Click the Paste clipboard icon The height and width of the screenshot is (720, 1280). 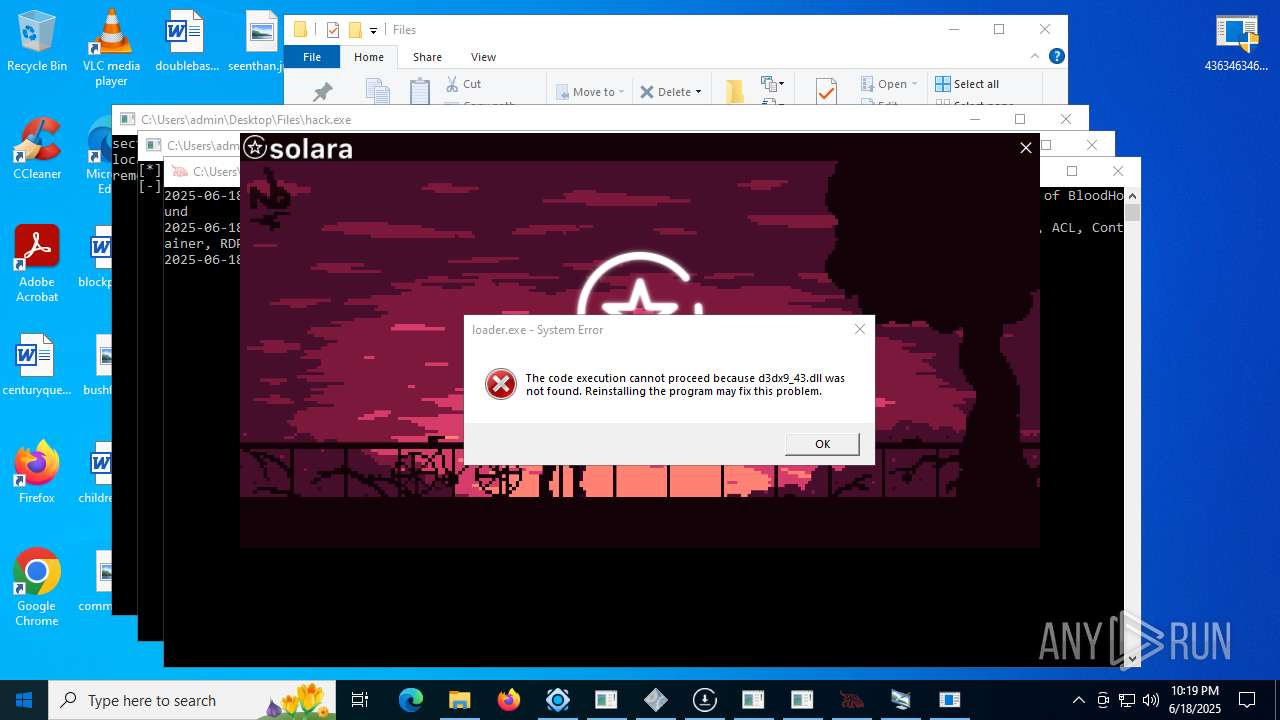point(420,91)
